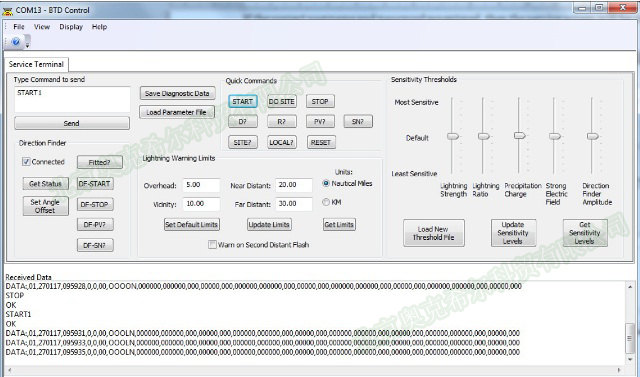The image size is (640, 377).
Task: Click the Far Distant limit field
Action: tap(294, 204)
